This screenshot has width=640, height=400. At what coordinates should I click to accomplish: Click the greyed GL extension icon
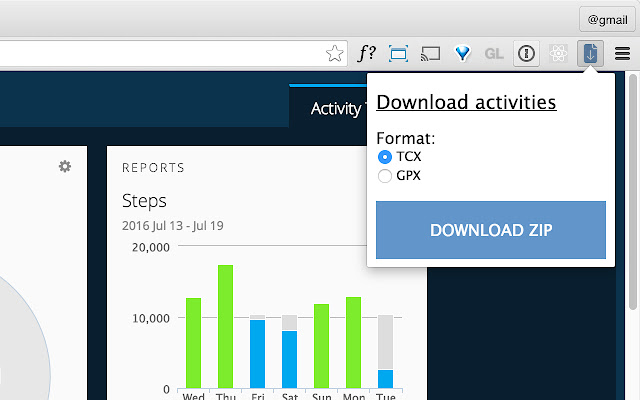click(x=494, y=54)
